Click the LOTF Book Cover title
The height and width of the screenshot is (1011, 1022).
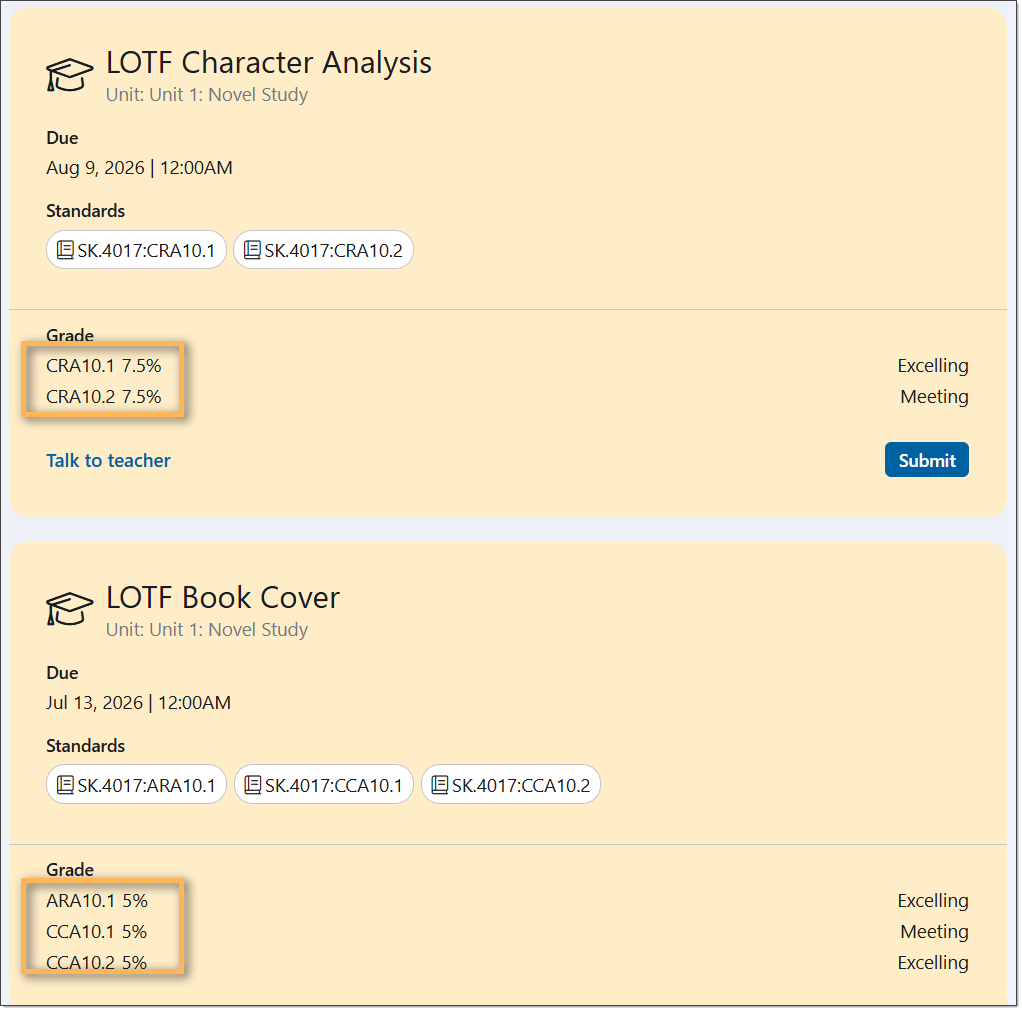(x=223, y=598)
